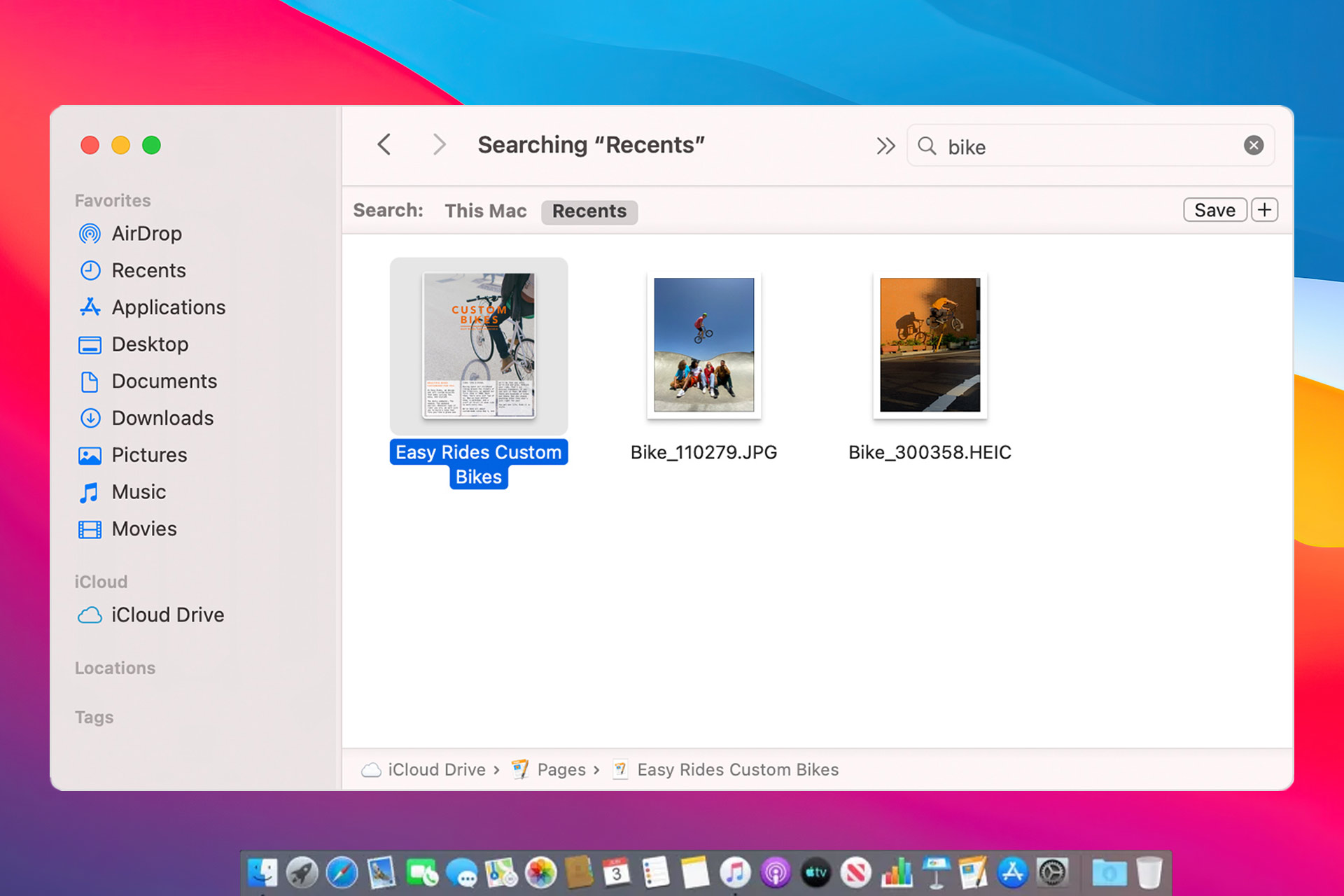Click the plus button to add filter
The image size is (1344, 896).
1265,210
